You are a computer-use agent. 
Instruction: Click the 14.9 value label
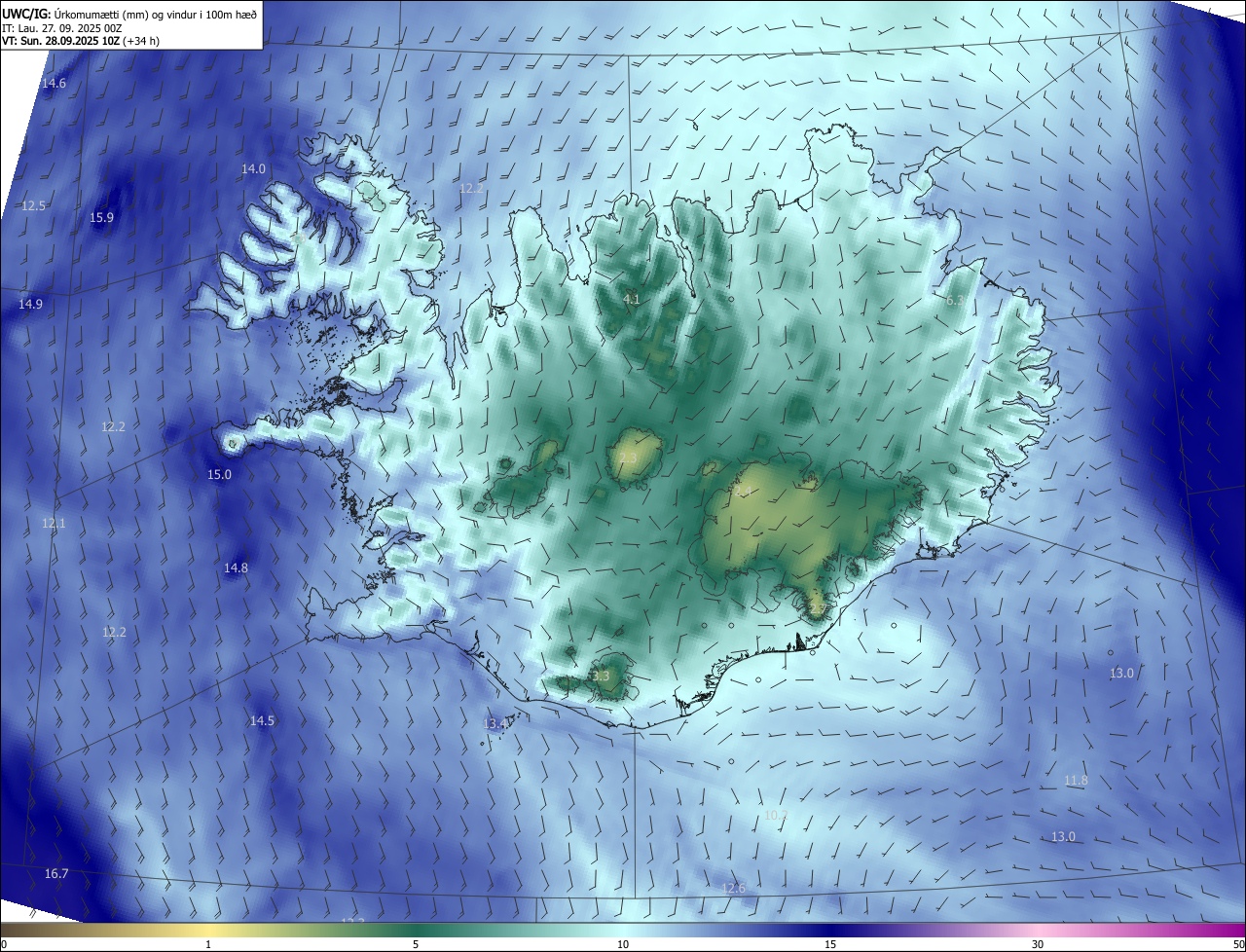click(30, 304)
